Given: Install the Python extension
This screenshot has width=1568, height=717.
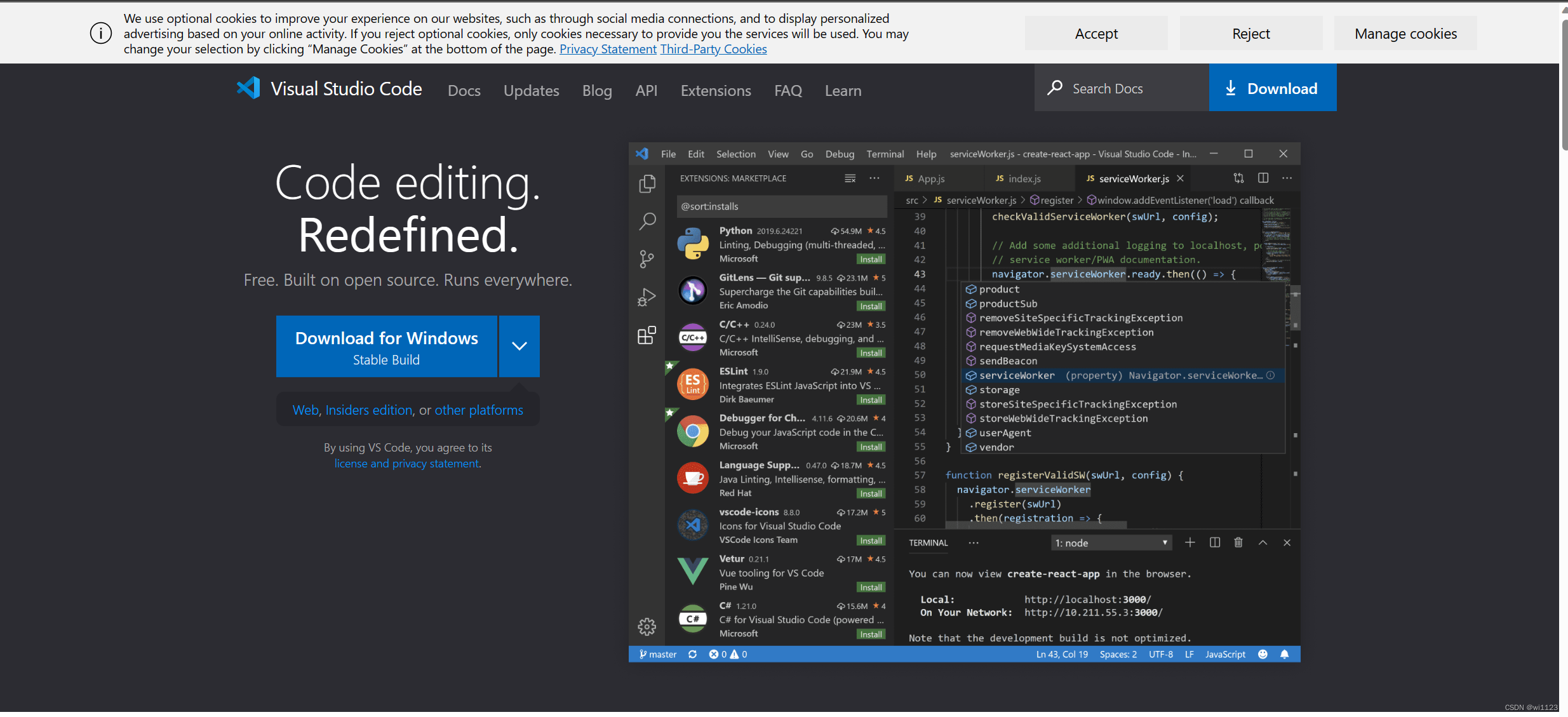Looking at the screenshot, I should click(871, 259).
